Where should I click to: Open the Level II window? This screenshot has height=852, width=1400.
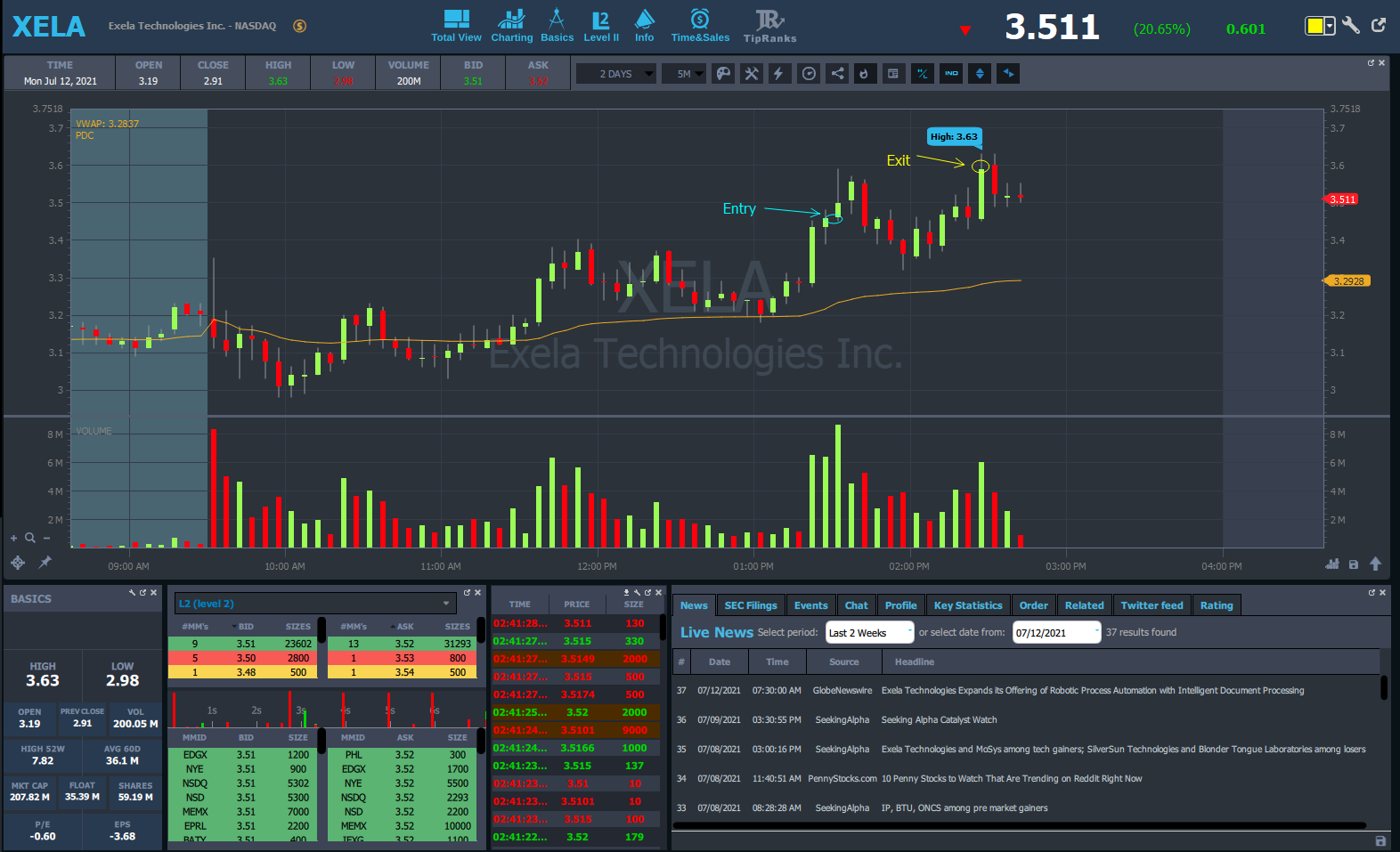601,26
